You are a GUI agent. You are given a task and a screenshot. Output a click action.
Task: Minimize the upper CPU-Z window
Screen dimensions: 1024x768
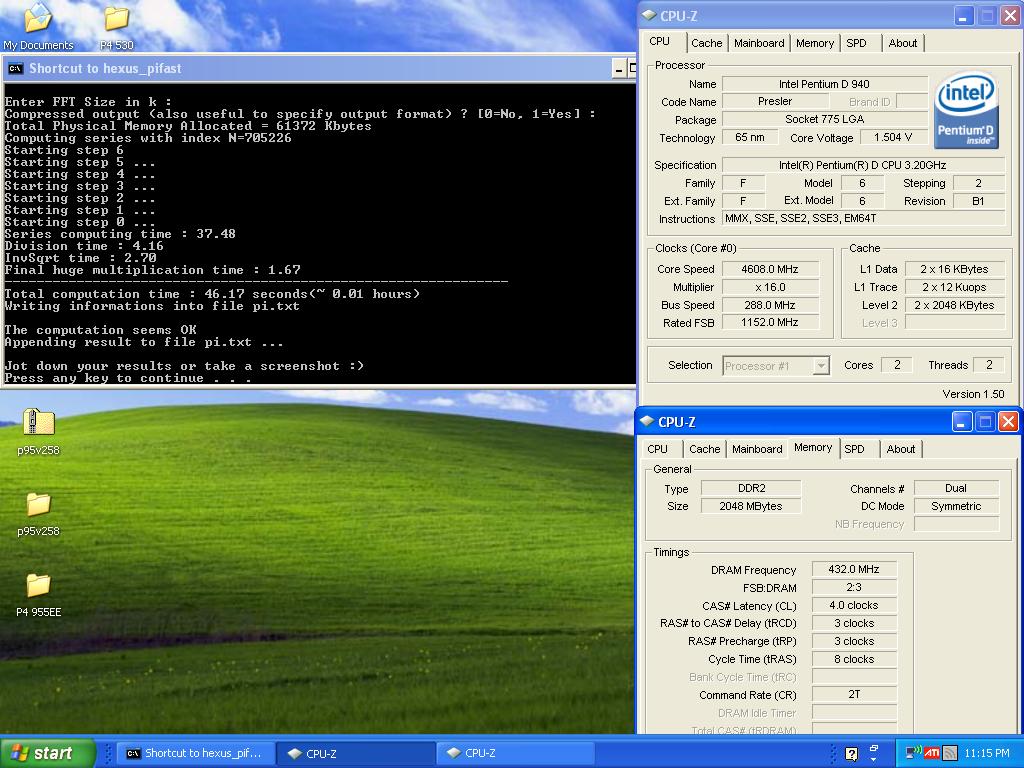tap(963, 16)
